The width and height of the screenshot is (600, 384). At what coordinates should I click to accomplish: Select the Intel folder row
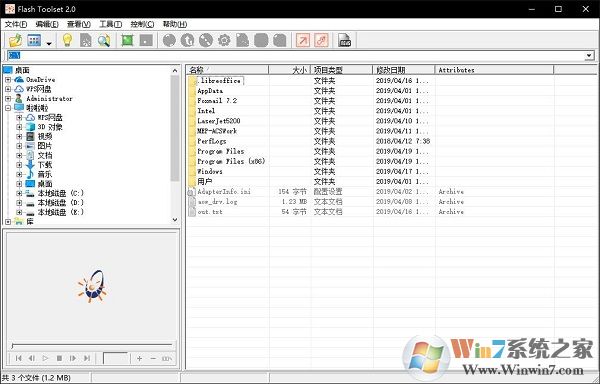pyautogui.click(x=206, y=111)
